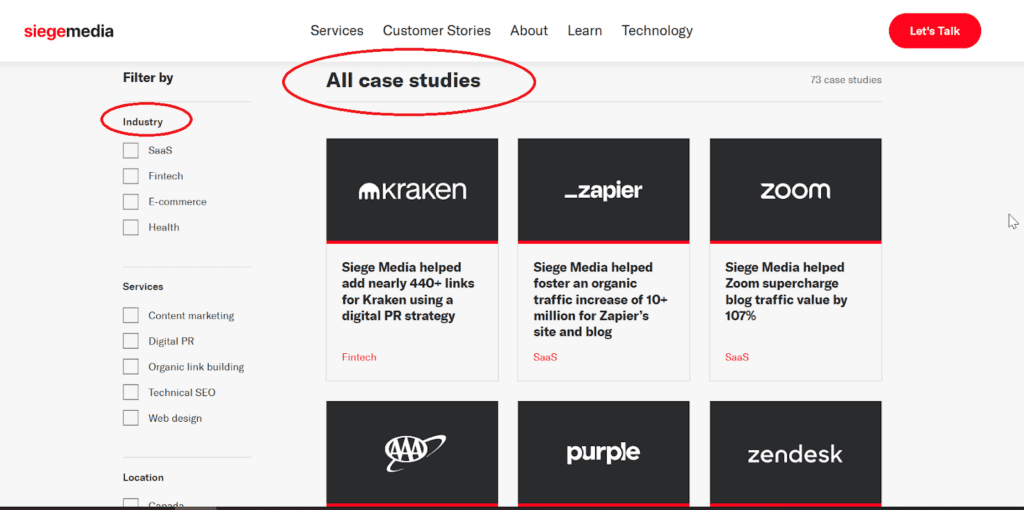
Task: Open the Zapier organic traffic headline
Action: (601, 300)
